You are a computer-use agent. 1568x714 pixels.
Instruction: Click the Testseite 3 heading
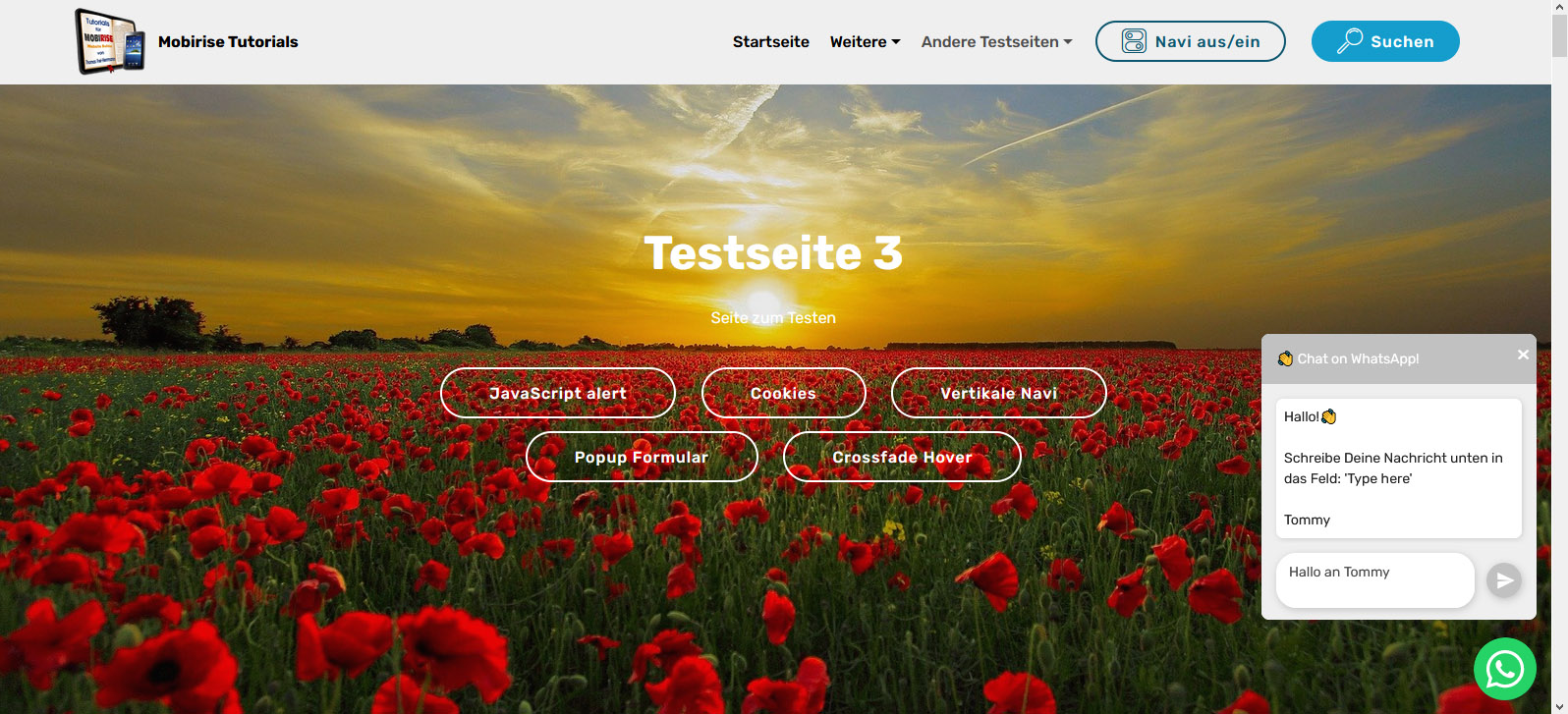(x=773, y=252)
